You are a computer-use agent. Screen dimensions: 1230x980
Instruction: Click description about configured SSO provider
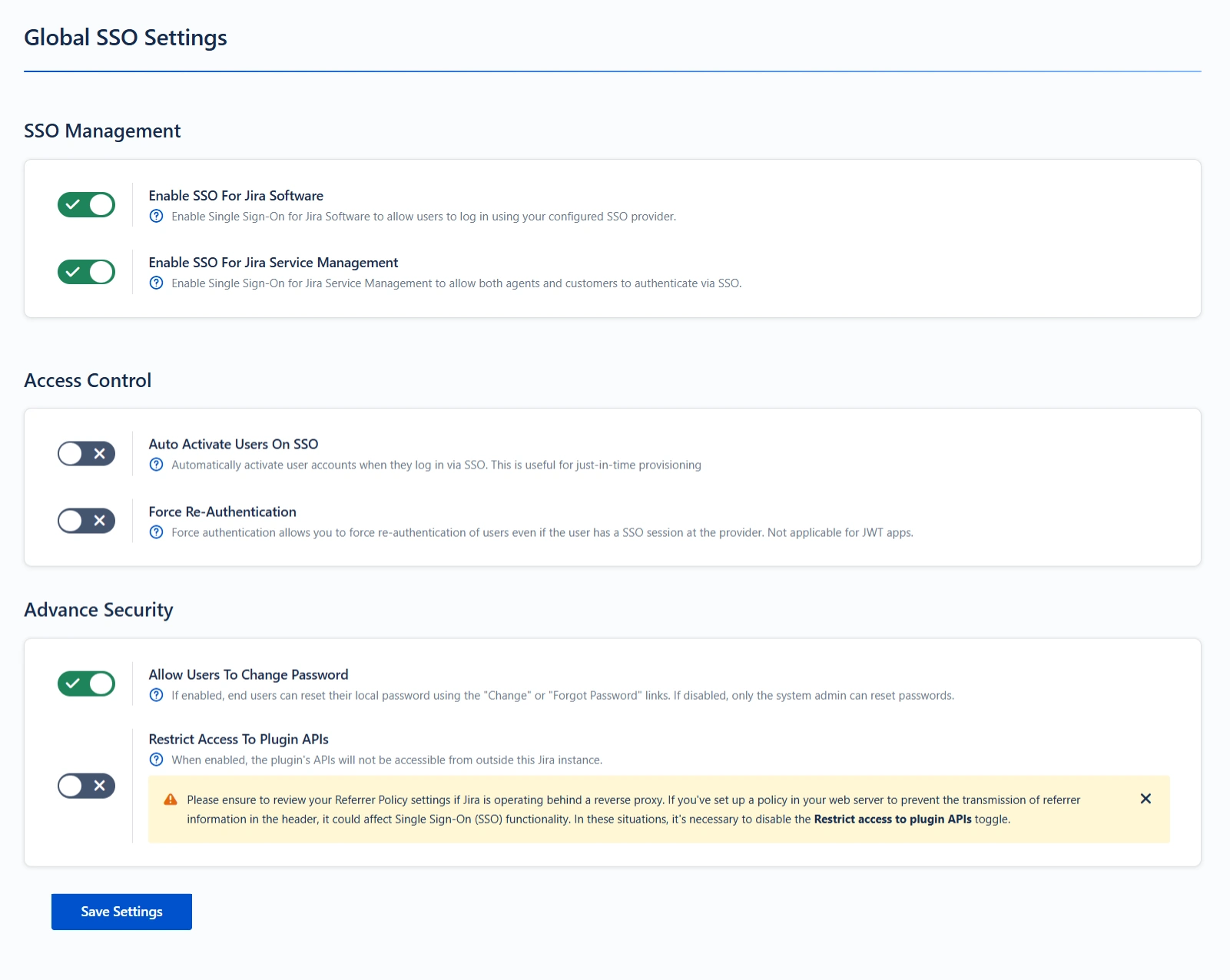click(423, 217)
